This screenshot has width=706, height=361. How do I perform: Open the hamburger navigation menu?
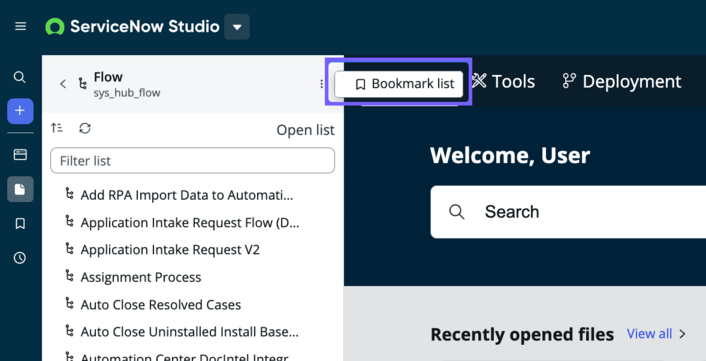(x=20, y=27)
